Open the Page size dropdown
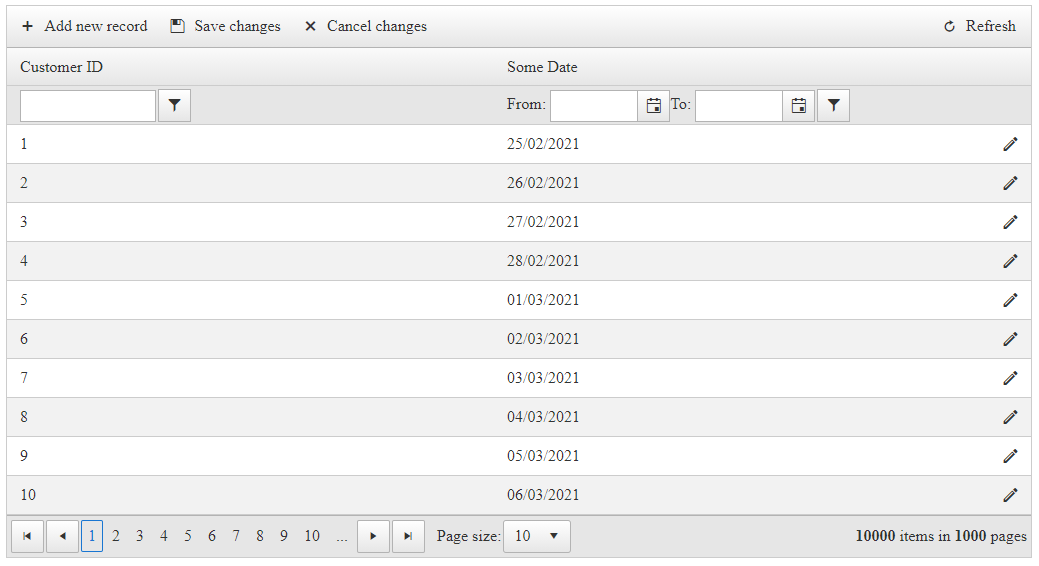Image resolution: width=1039 pixels, height=566 pixels. [x=536, y=537]
